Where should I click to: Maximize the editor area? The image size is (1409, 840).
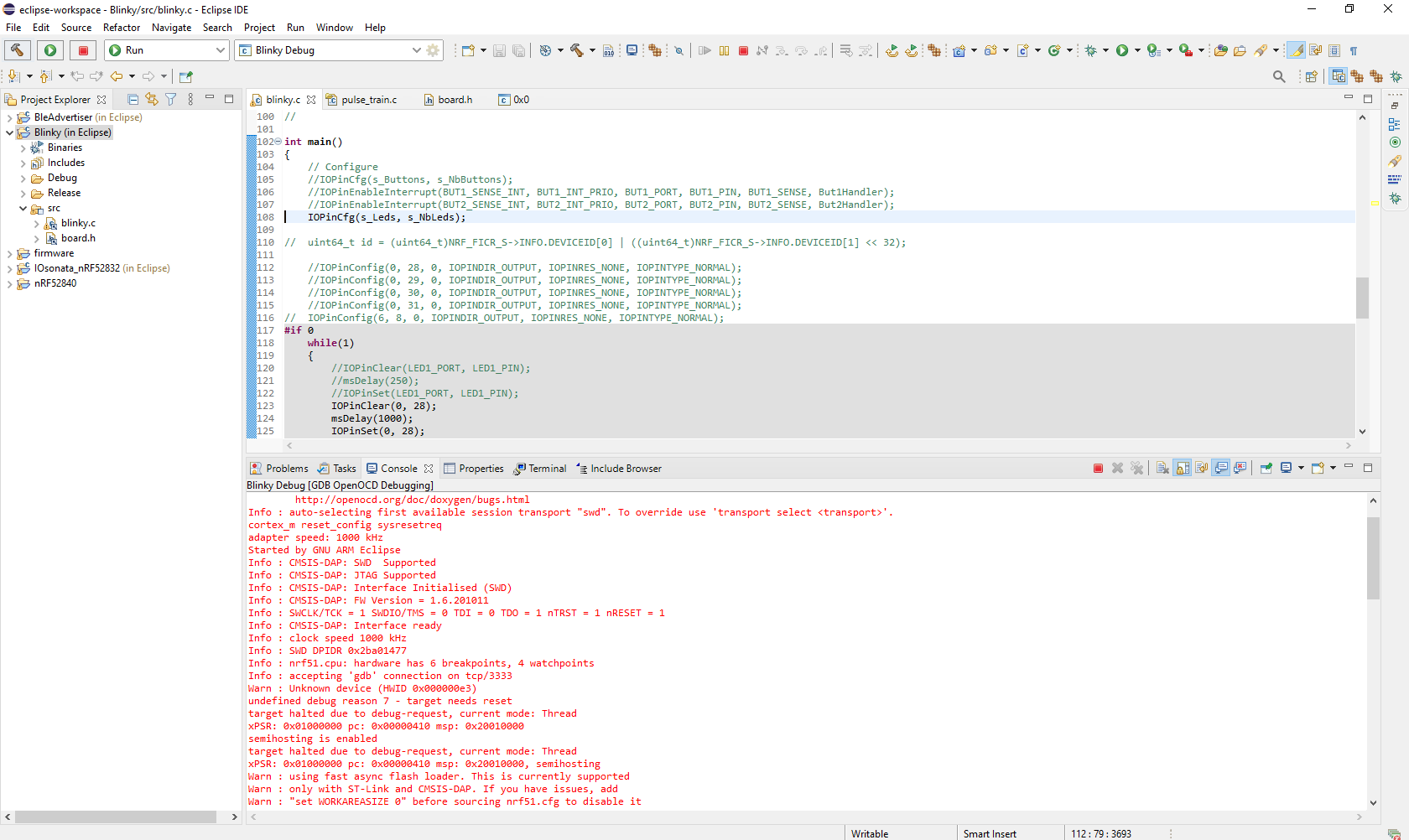(x=1368, y=99)
